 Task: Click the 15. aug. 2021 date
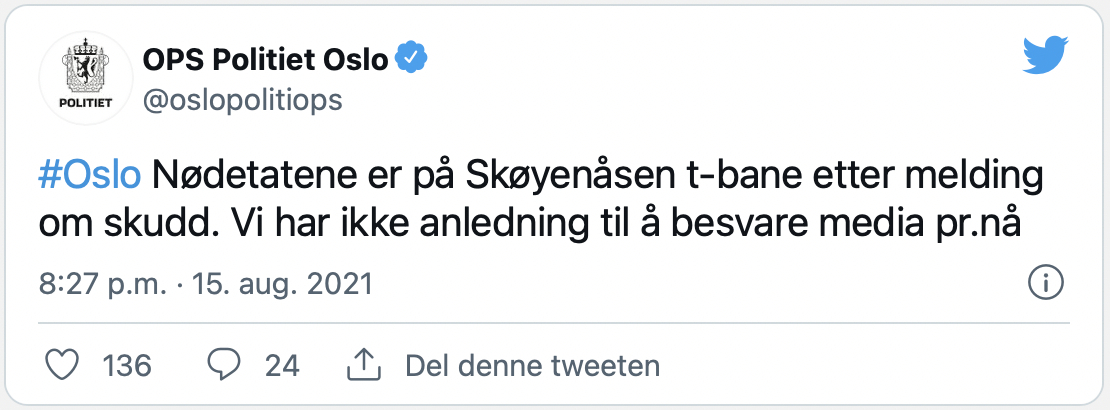282,284
